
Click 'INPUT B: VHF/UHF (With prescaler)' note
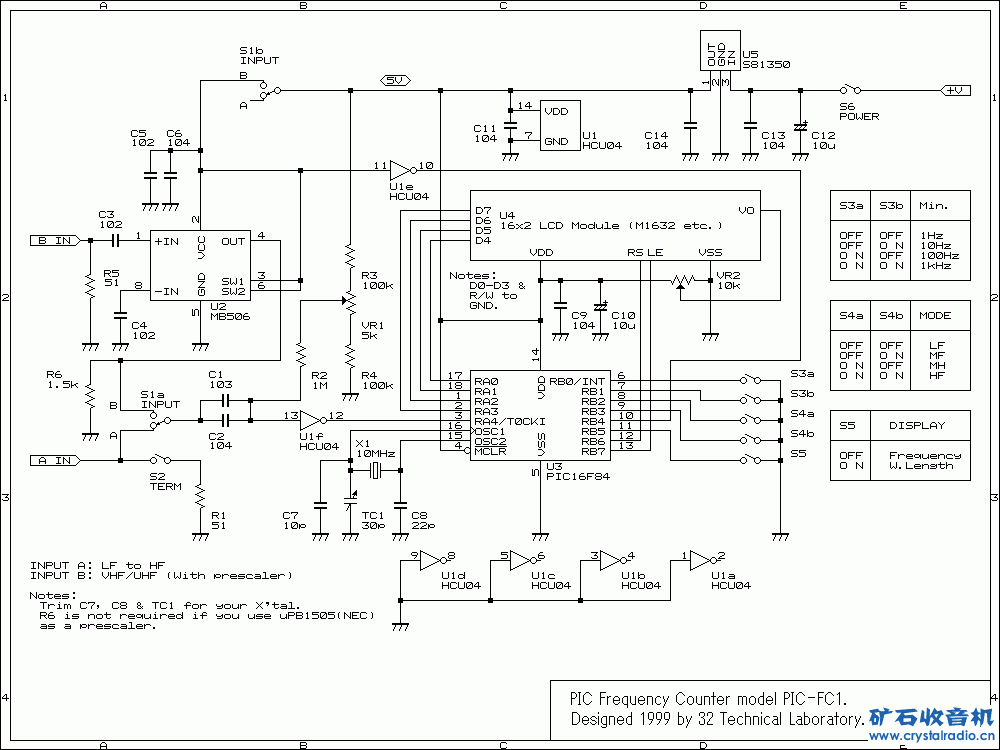coord(161,575)
